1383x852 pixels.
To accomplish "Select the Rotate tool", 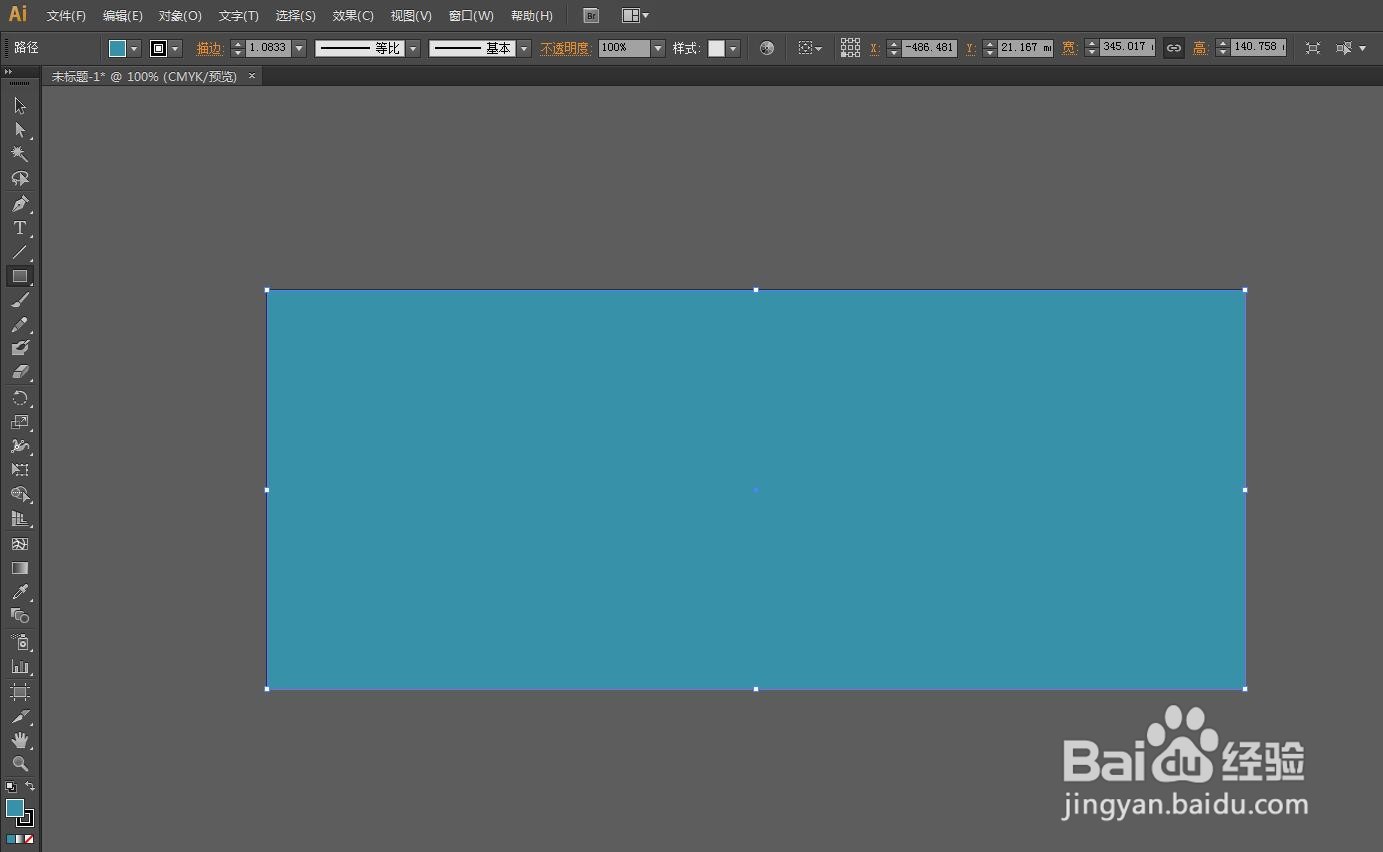I will 19,398.
